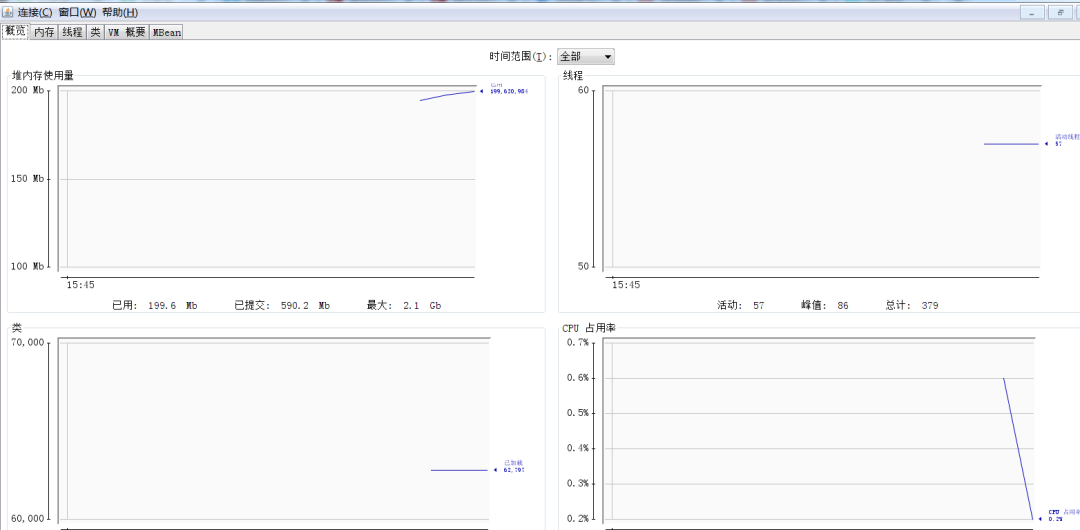The width and height of the screenshot is (1080, 530).
Task: Click the 0.6% axis label on CPU chart
Action: pos(578,378)
